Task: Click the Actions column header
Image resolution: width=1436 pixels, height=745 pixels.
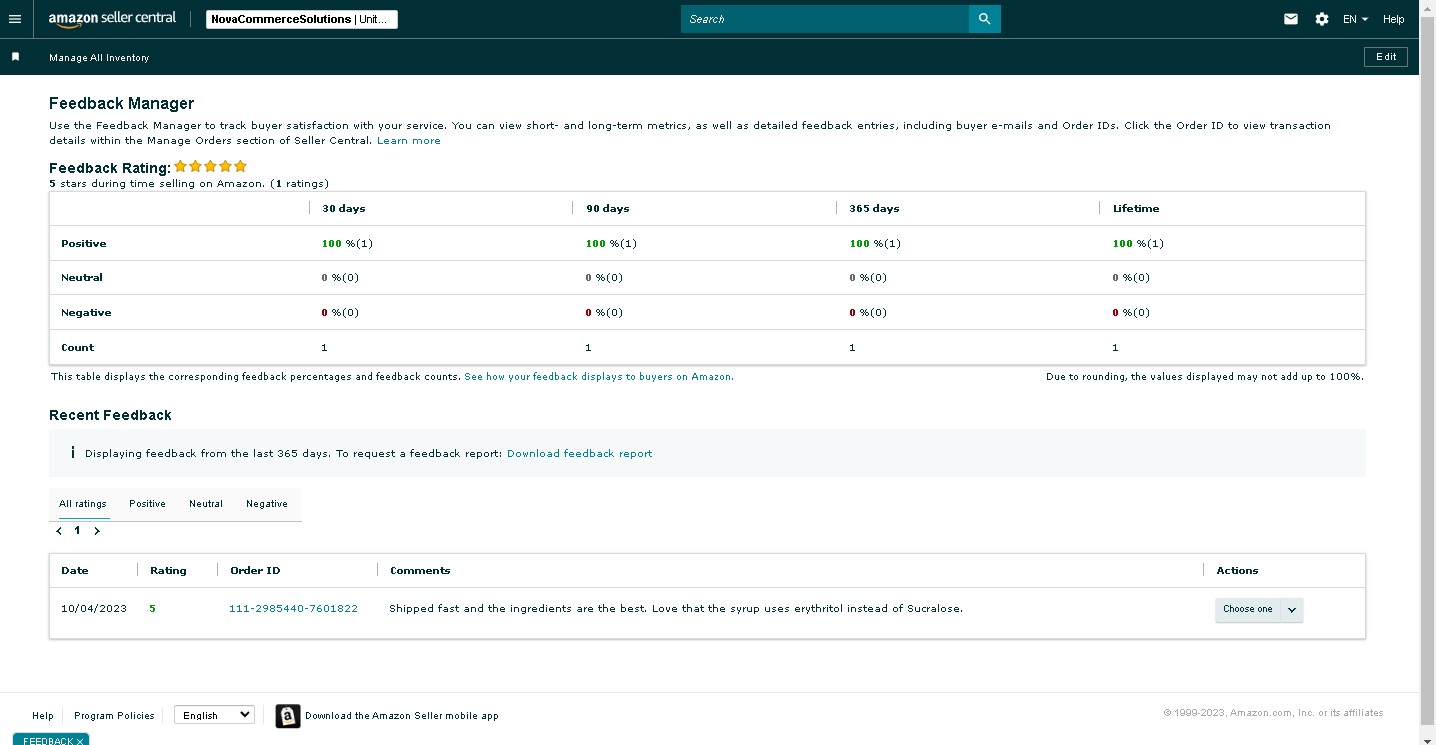Action: (1237, 571)
